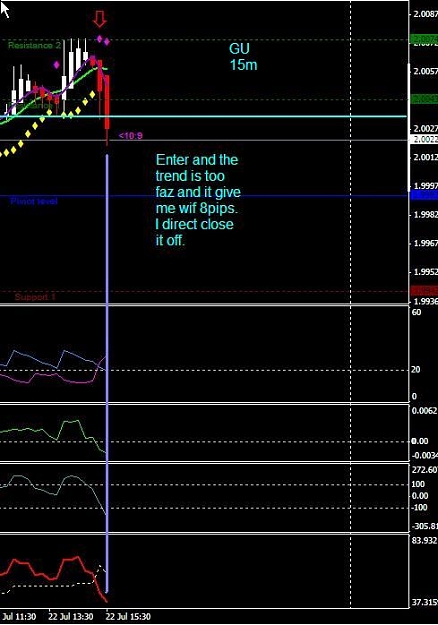Click the -100 level on the indicator scale
The image size is (438, 625).
tap(419, 507)
